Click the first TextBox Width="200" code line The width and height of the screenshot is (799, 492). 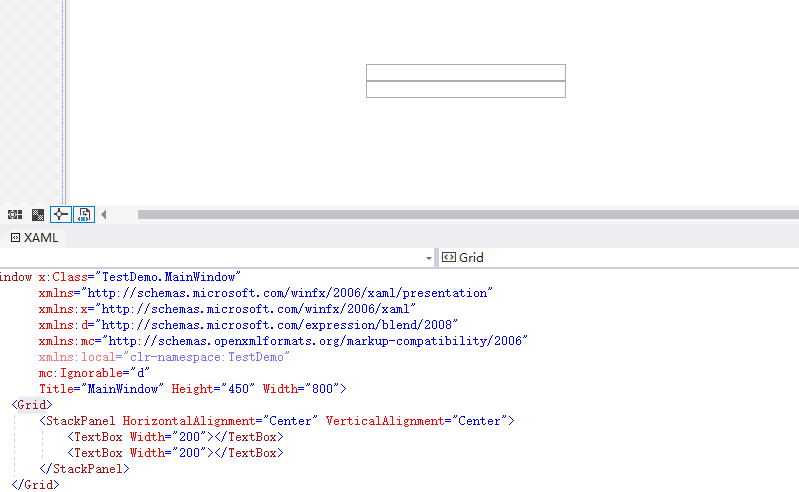175,437
